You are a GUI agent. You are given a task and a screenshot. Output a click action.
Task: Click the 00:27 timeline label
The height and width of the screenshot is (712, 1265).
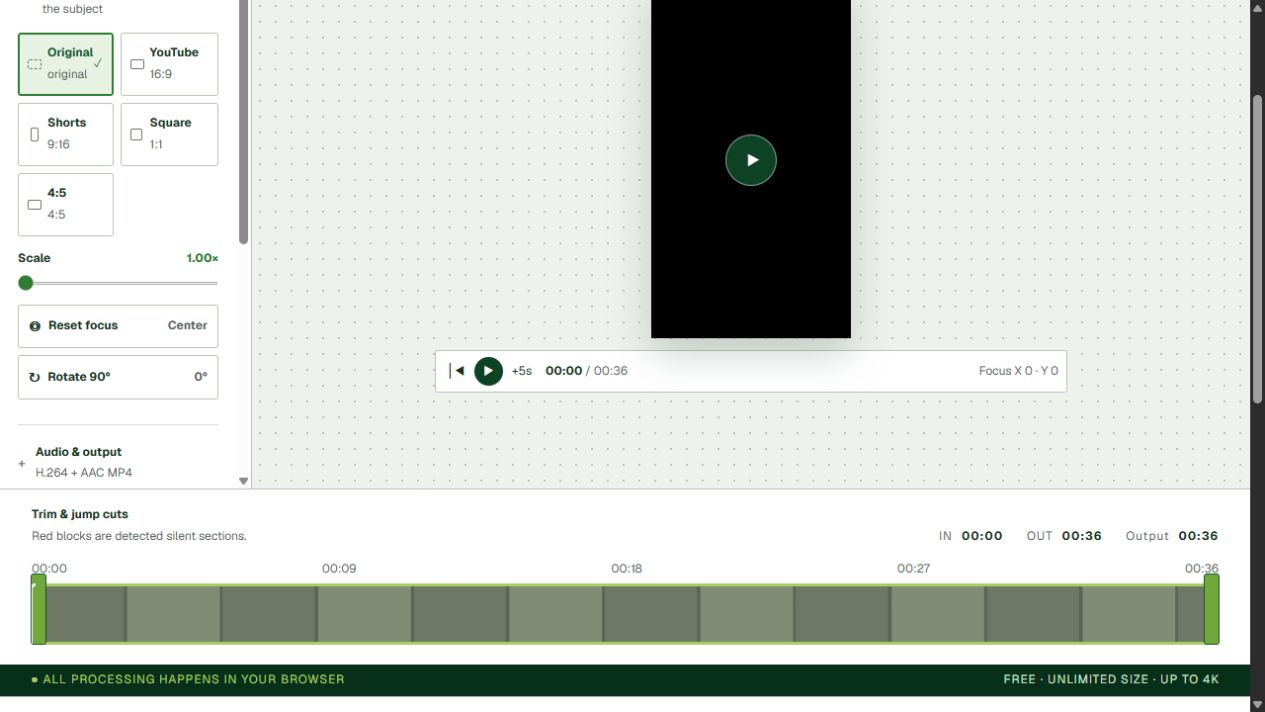[x=914, y=568]
